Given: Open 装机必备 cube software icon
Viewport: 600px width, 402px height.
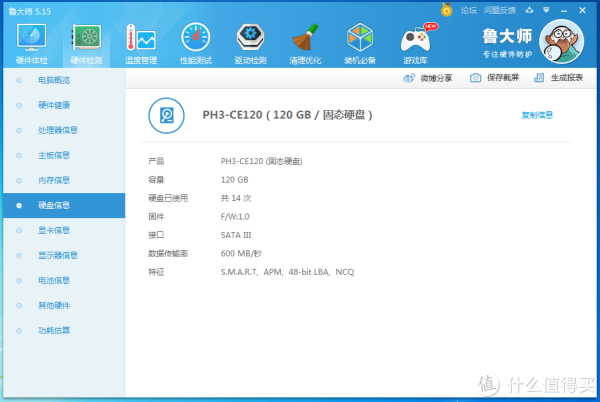Looking at the screenshot, I should pyautogui.click(x=360, y=44).
